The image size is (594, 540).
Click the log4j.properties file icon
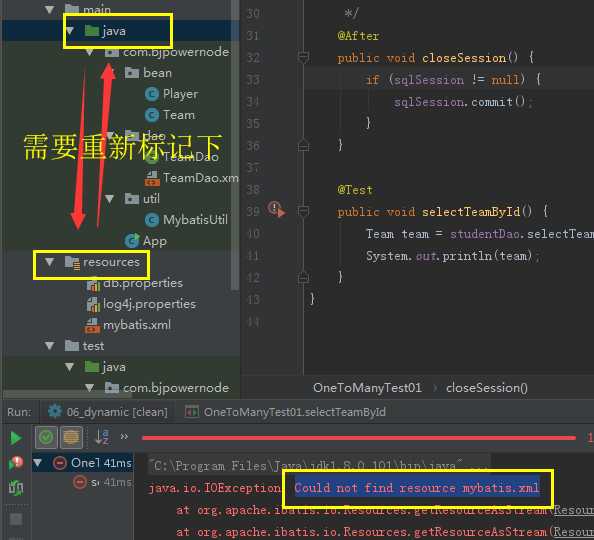tap(94, 305)
